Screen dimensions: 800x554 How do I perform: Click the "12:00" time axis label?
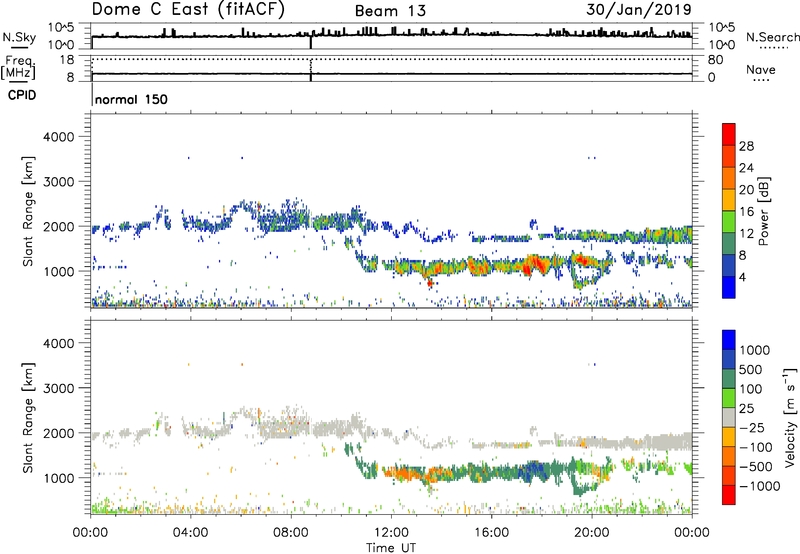point(391,533)
